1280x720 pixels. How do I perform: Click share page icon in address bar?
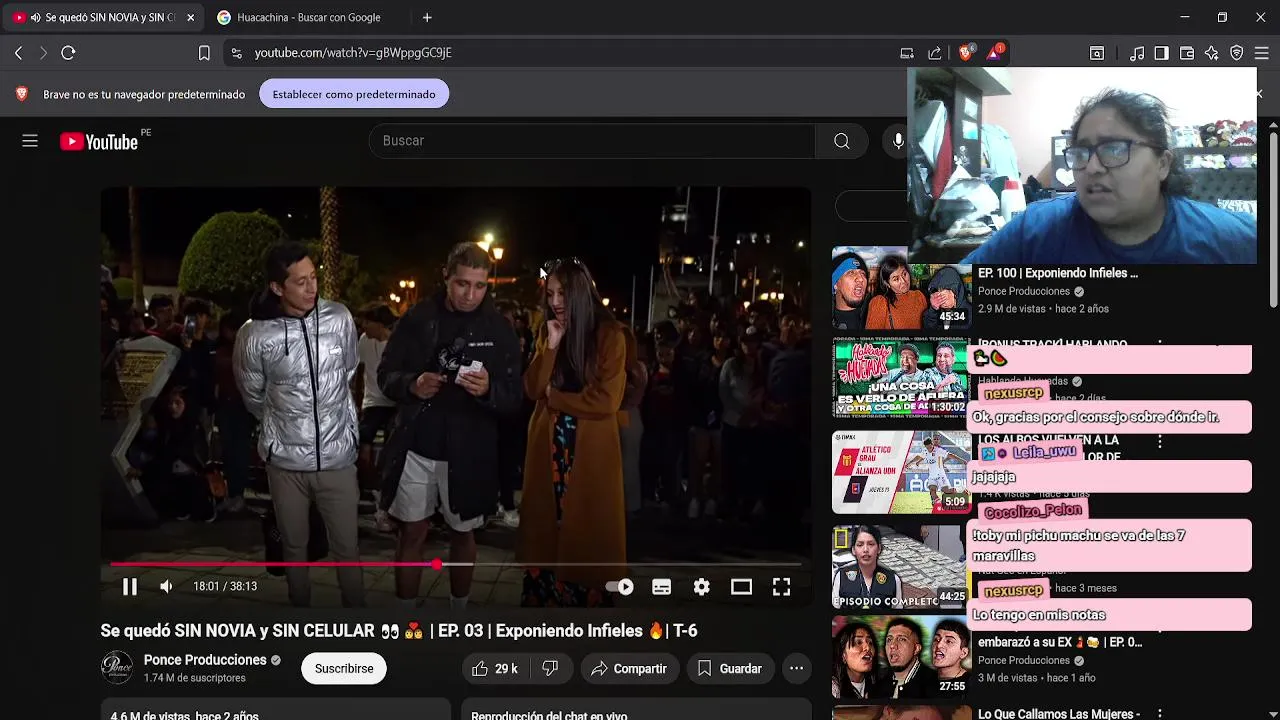coord(934,53)
